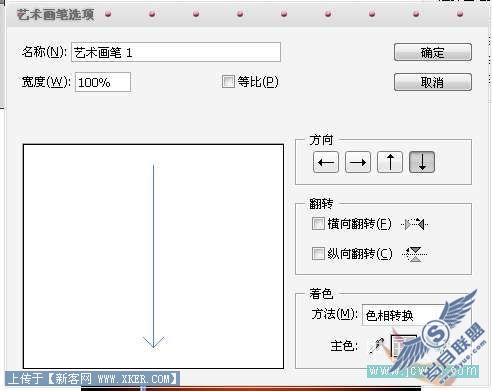This screenshot has height=391, width=492.
Task: Click the 取消 button
Action: pyautogui.click(x=433, y=82)
